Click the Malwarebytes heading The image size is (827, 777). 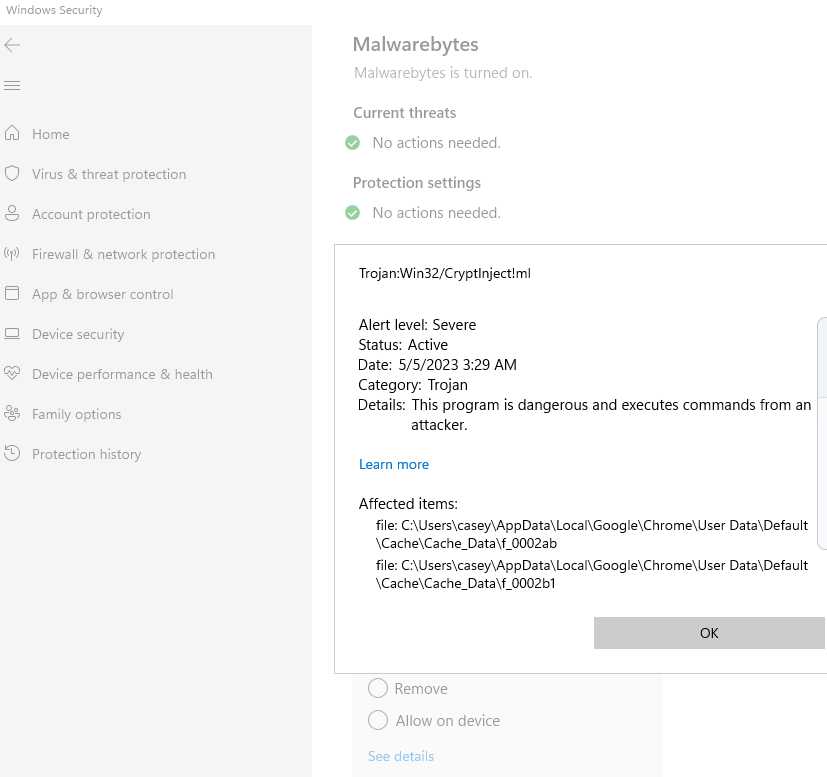click(416, 45)
